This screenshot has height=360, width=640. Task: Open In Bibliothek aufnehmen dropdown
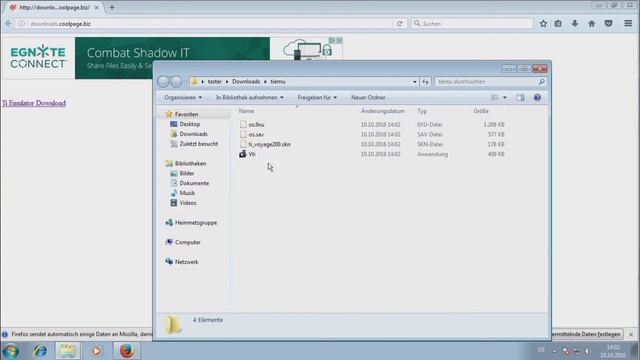pyautogui.click(x=249, y=98)
